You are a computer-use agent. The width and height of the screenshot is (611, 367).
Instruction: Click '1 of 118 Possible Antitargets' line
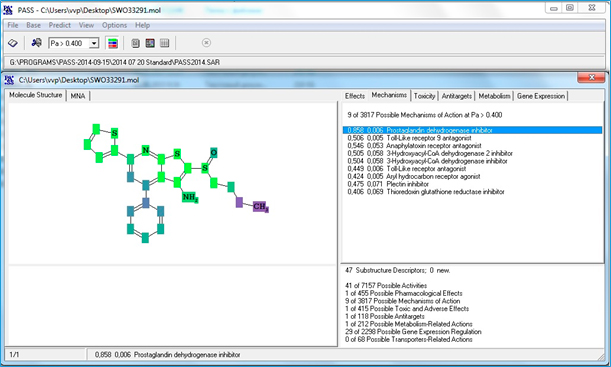pyautogui.click(x=385, y=316)
